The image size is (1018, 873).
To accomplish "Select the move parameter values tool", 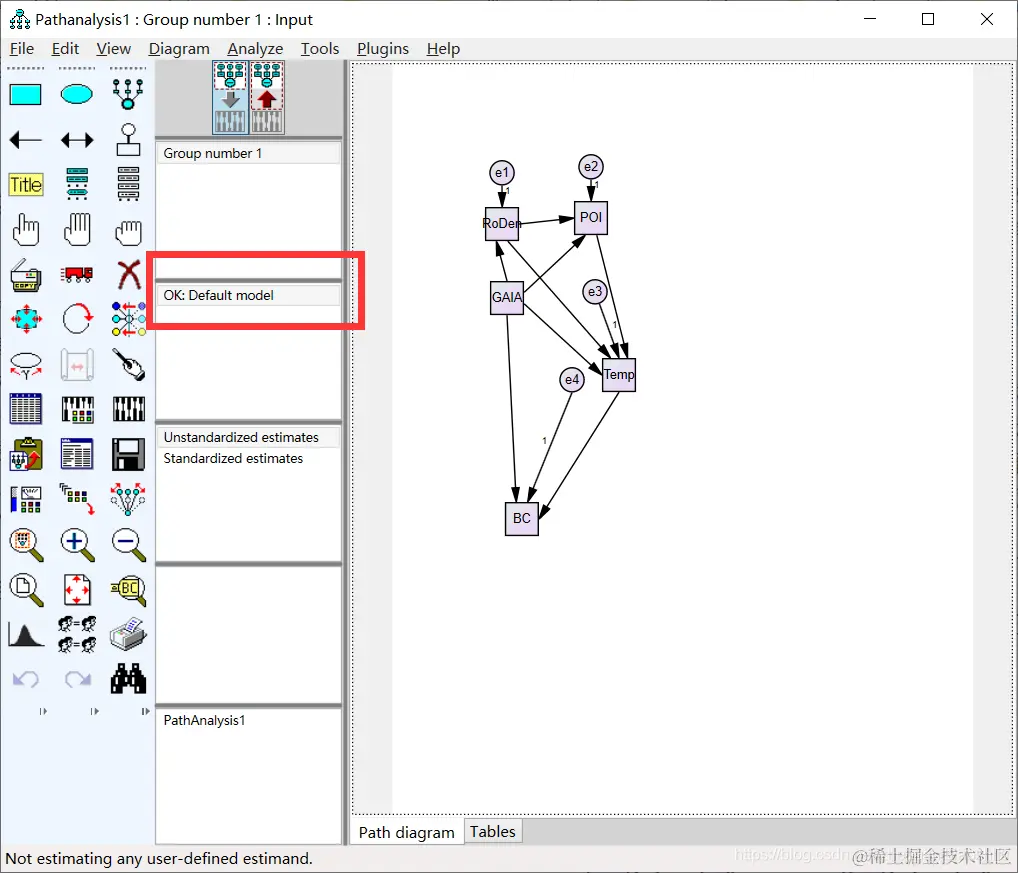I will pyautogui.click(x=25, y=365).
